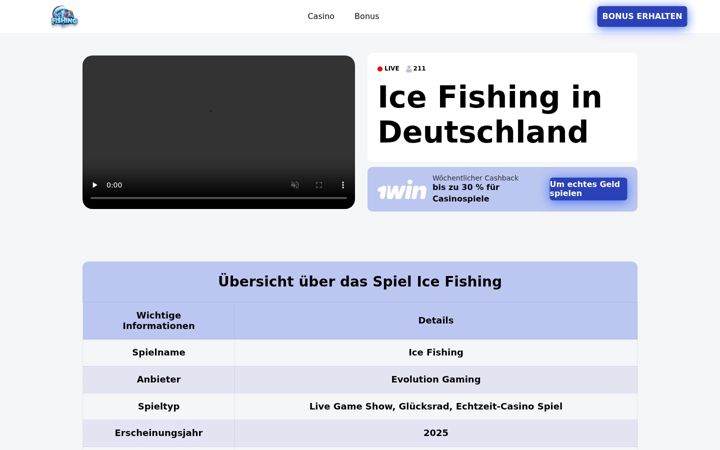
Task: Click the BONUS ERHALTEN button
Action: pos(642,16)
